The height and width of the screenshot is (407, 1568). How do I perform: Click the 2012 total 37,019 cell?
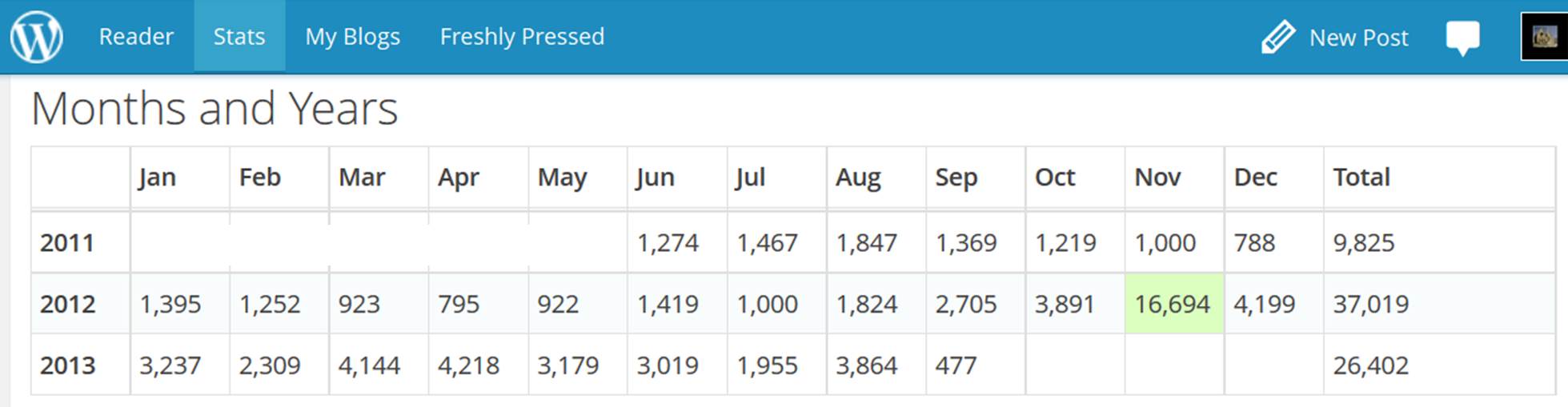pos(1370,304)
